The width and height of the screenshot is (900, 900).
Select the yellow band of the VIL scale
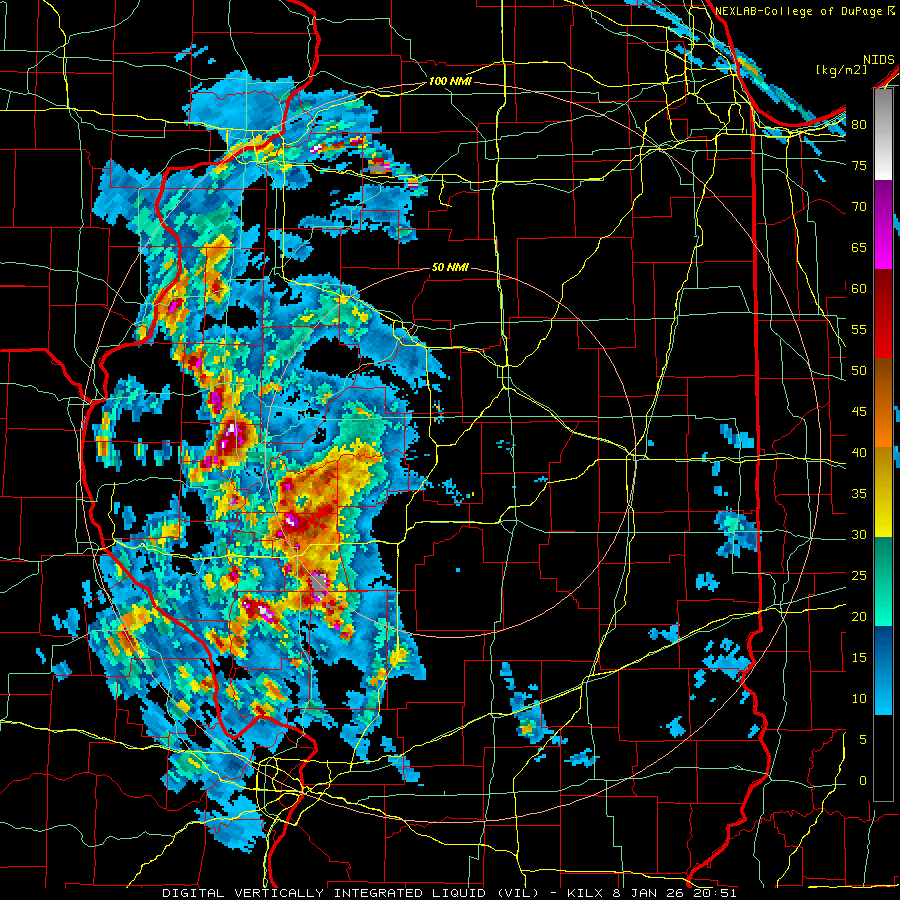point(883,492)
